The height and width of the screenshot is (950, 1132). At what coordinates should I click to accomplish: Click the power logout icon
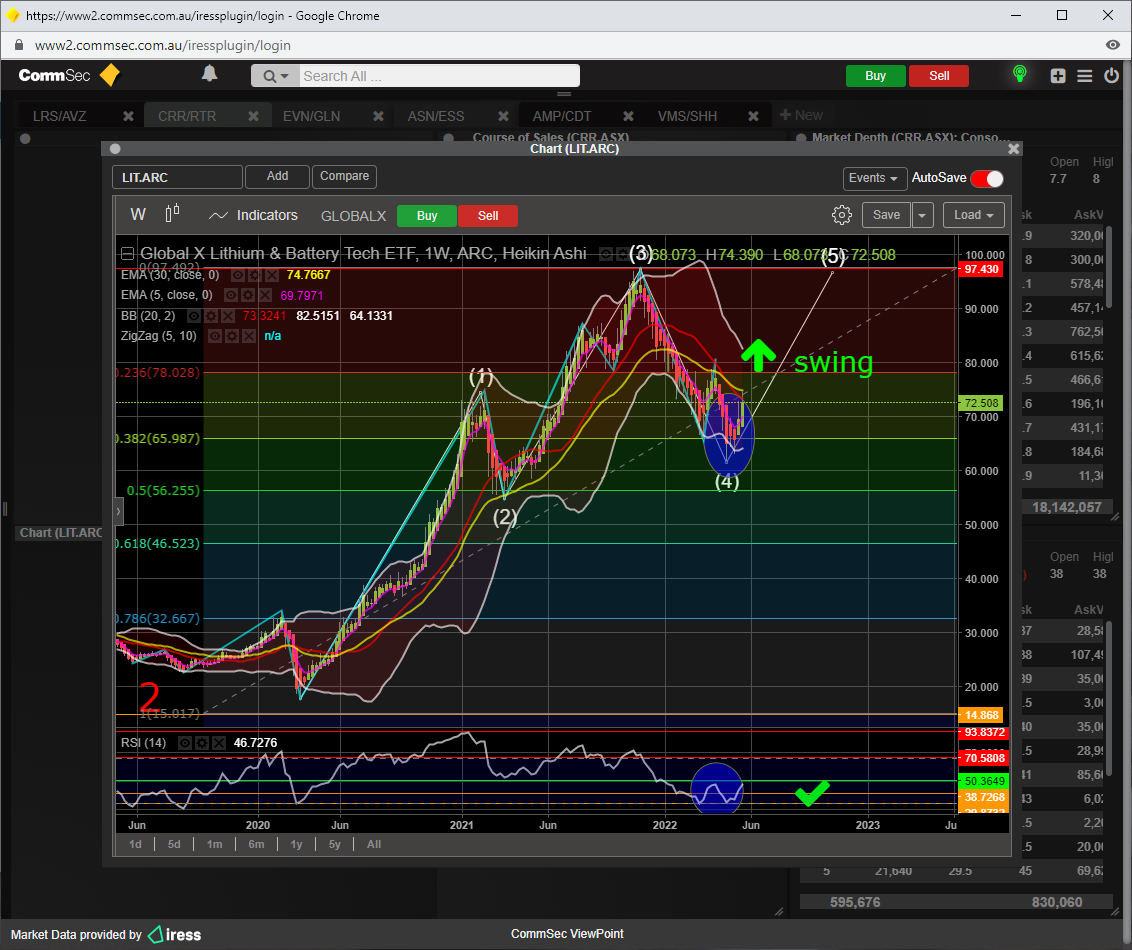pos(1111,76)
